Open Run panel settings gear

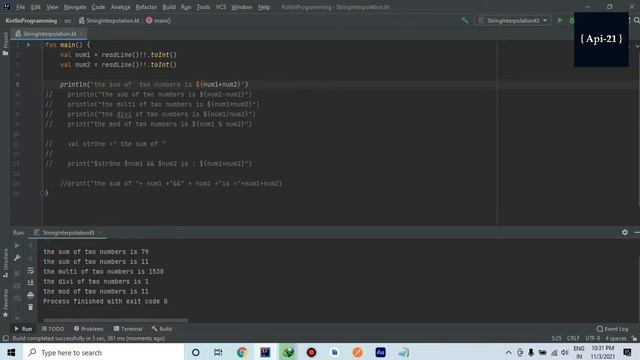point(624,232)
